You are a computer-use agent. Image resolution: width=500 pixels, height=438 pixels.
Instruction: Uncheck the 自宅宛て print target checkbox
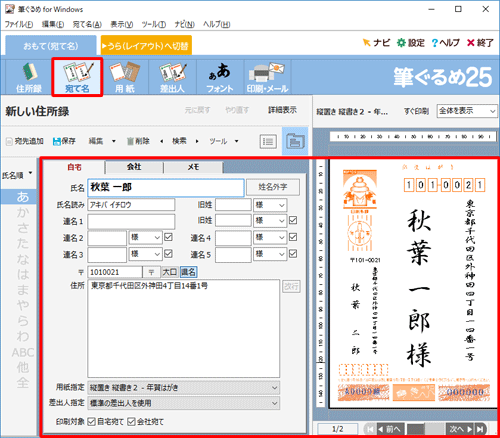[92, 422]
